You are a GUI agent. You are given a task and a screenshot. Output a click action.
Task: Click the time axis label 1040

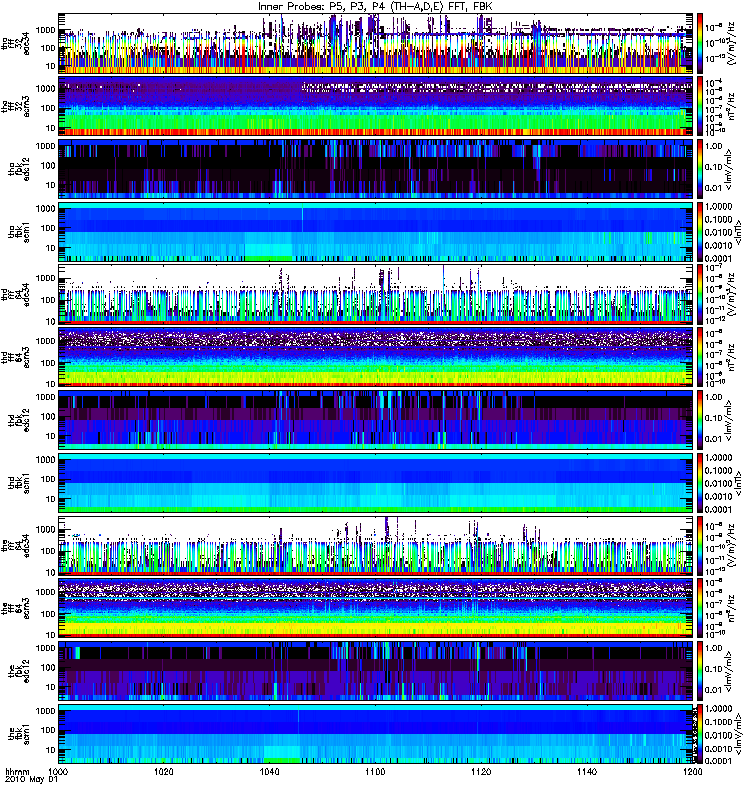pos(269,771)
